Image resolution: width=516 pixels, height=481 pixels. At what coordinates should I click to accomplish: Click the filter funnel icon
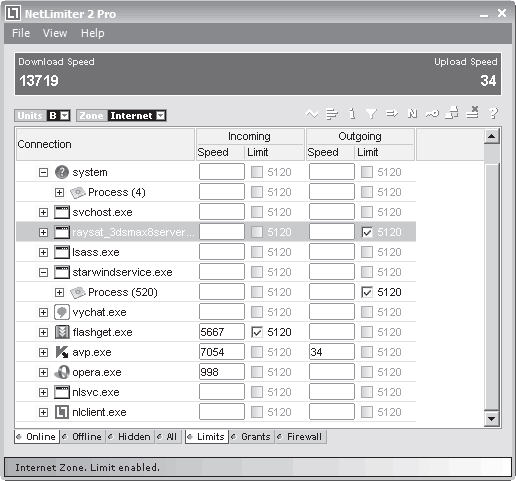(x=371, y=114)
